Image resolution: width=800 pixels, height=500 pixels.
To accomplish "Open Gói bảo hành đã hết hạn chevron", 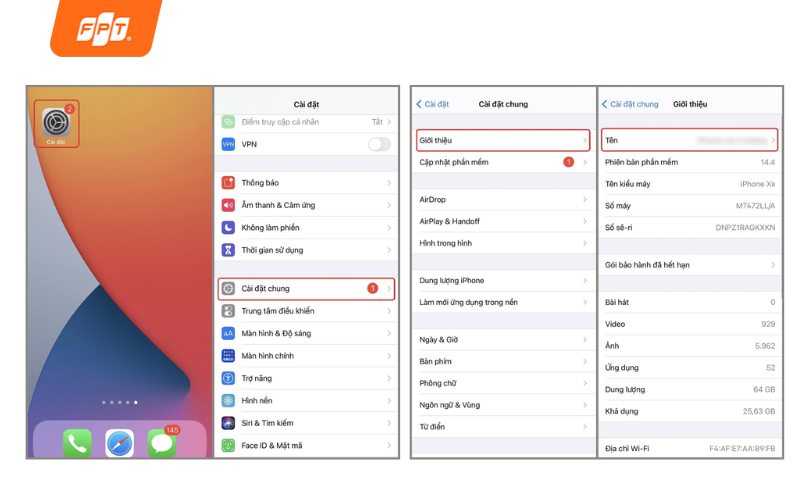I will pyautogui.click(x=773, y=265).
